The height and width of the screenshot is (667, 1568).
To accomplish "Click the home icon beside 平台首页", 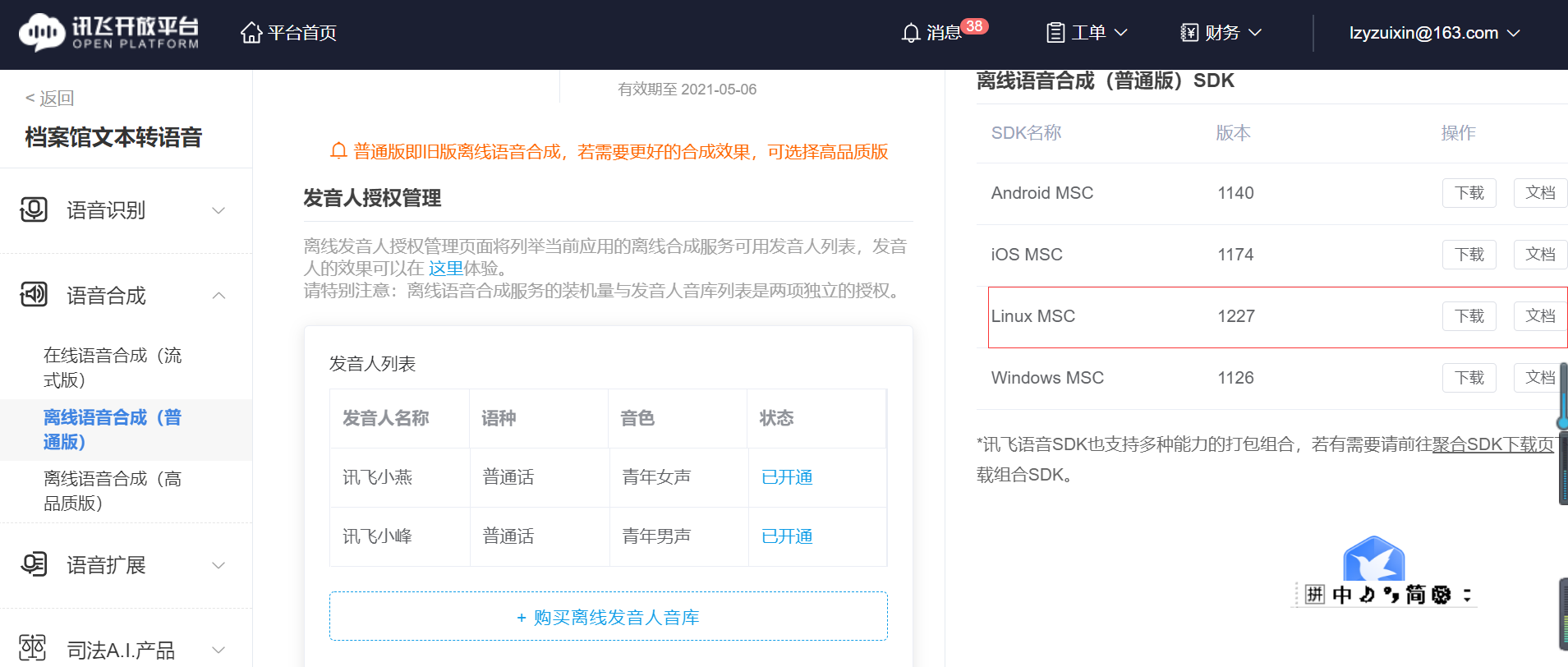I will coord(251,32).
